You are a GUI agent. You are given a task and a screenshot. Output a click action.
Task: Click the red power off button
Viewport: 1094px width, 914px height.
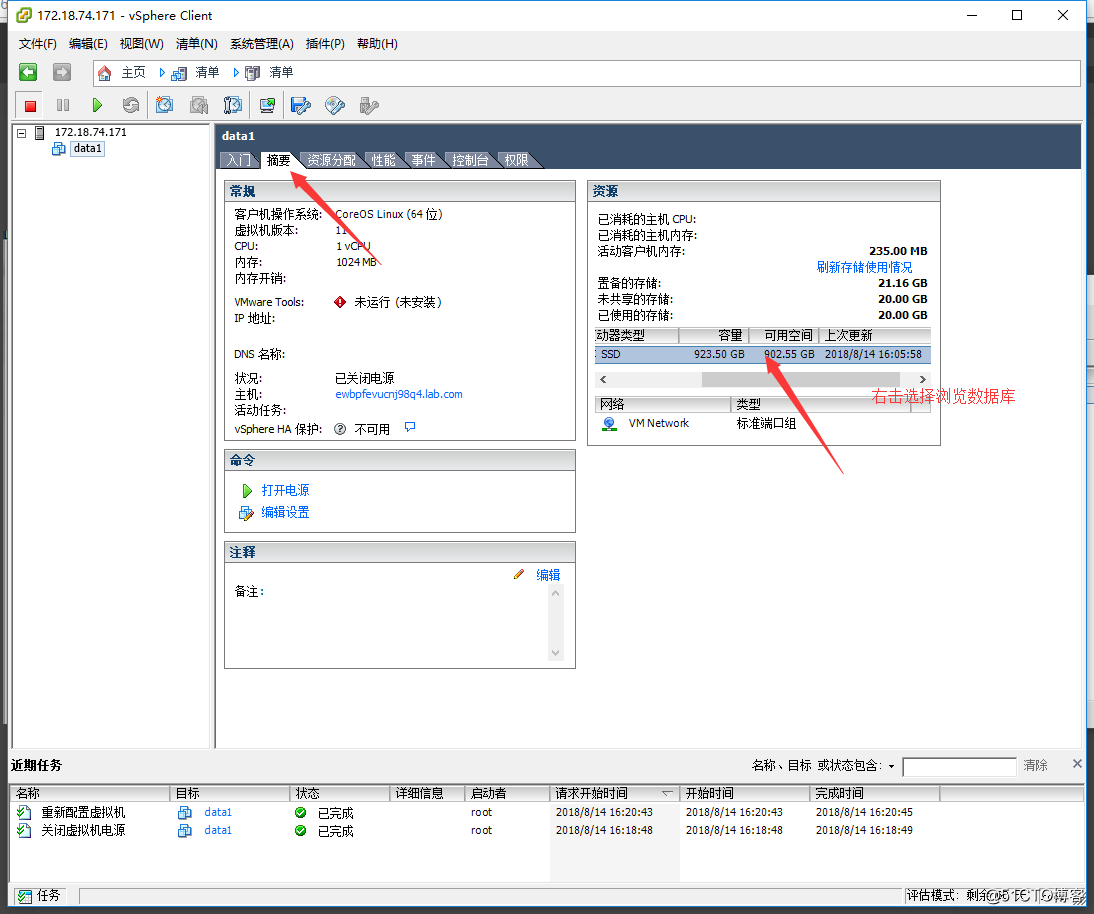tap(30, 105)
